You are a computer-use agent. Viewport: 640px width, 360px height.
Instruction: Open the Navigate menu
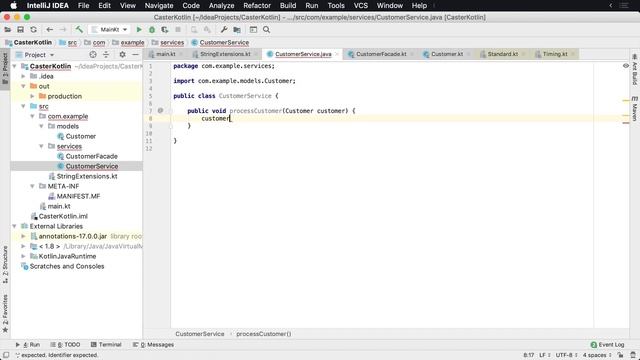pos(159,6)
